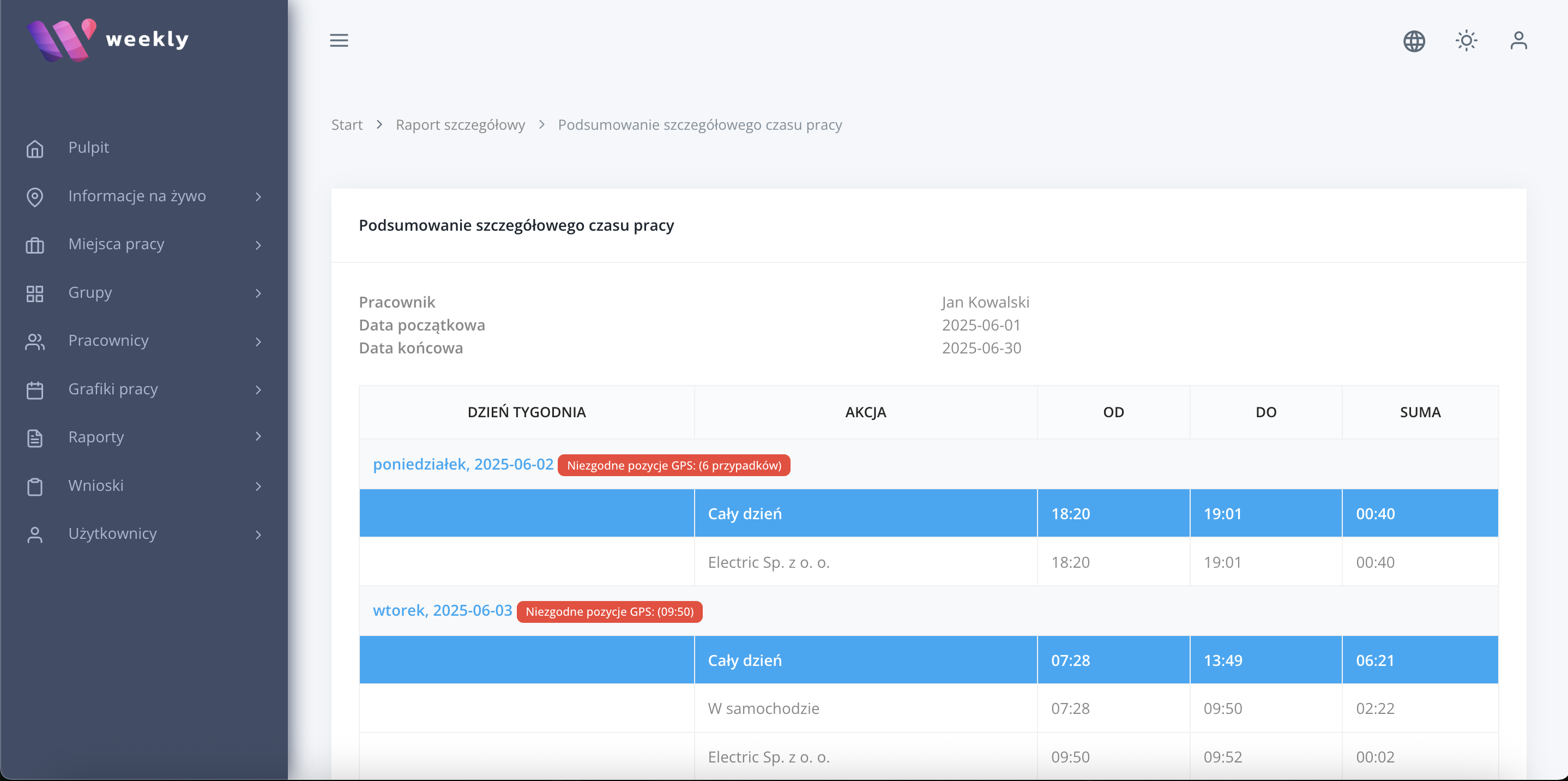Go to the Start breadcrumb

tap(346, 125)
